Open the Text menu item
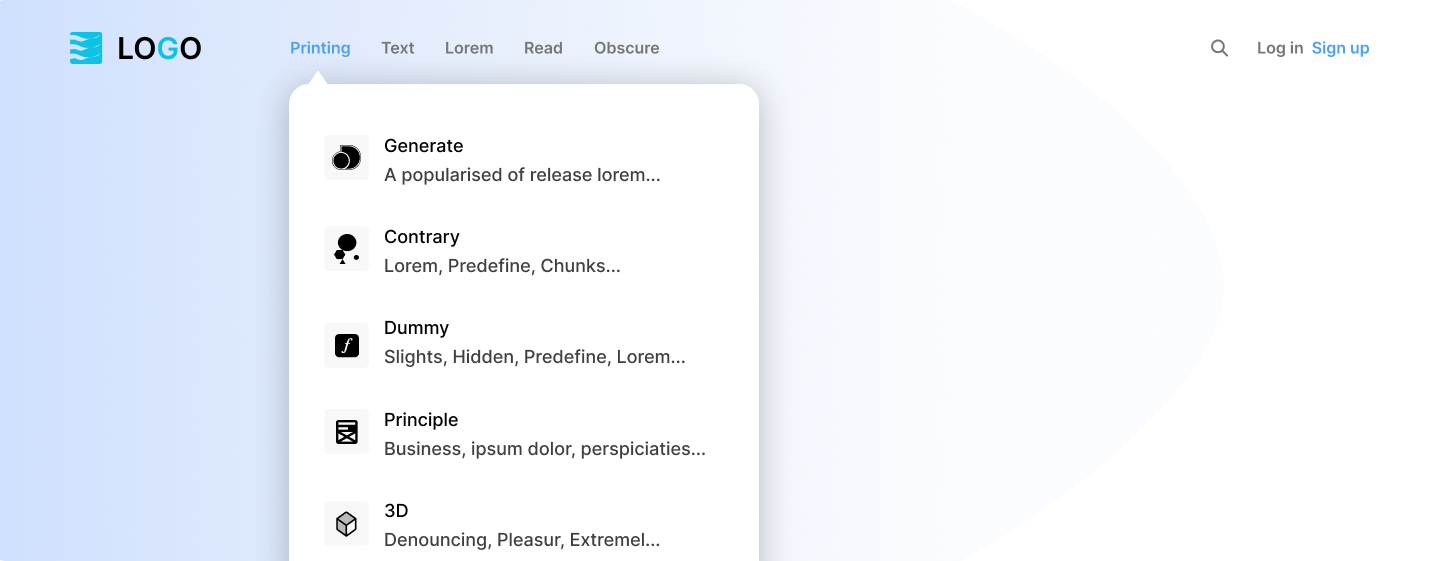 coord(398,48)
